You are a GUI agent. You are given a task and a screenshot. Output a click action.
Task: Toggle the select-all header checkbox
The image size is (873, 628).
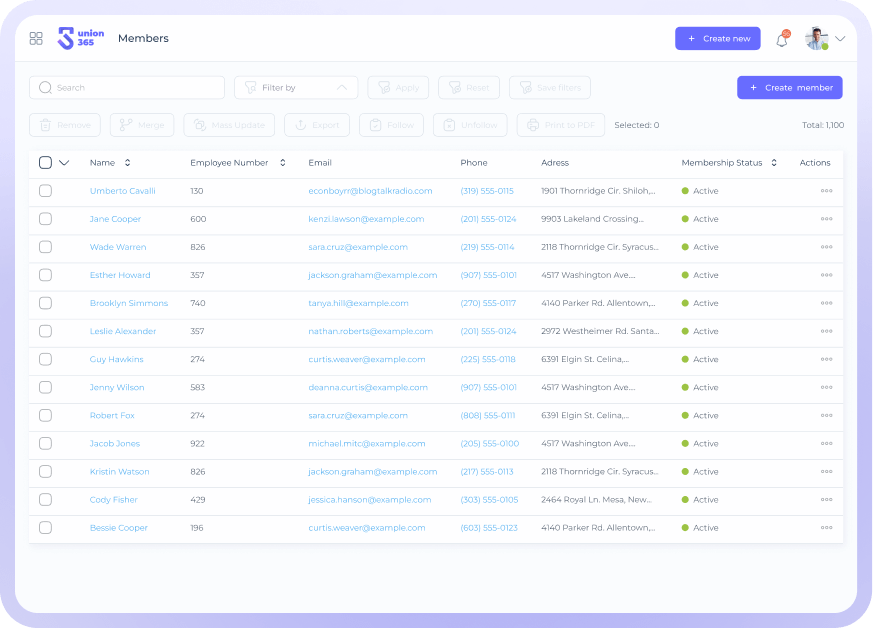click(45, 163)
